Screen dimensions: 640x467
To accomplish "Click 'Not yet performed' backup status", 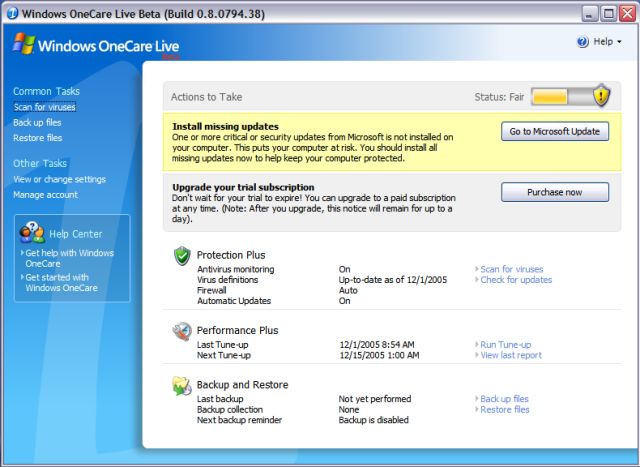I will click(375, 399).
